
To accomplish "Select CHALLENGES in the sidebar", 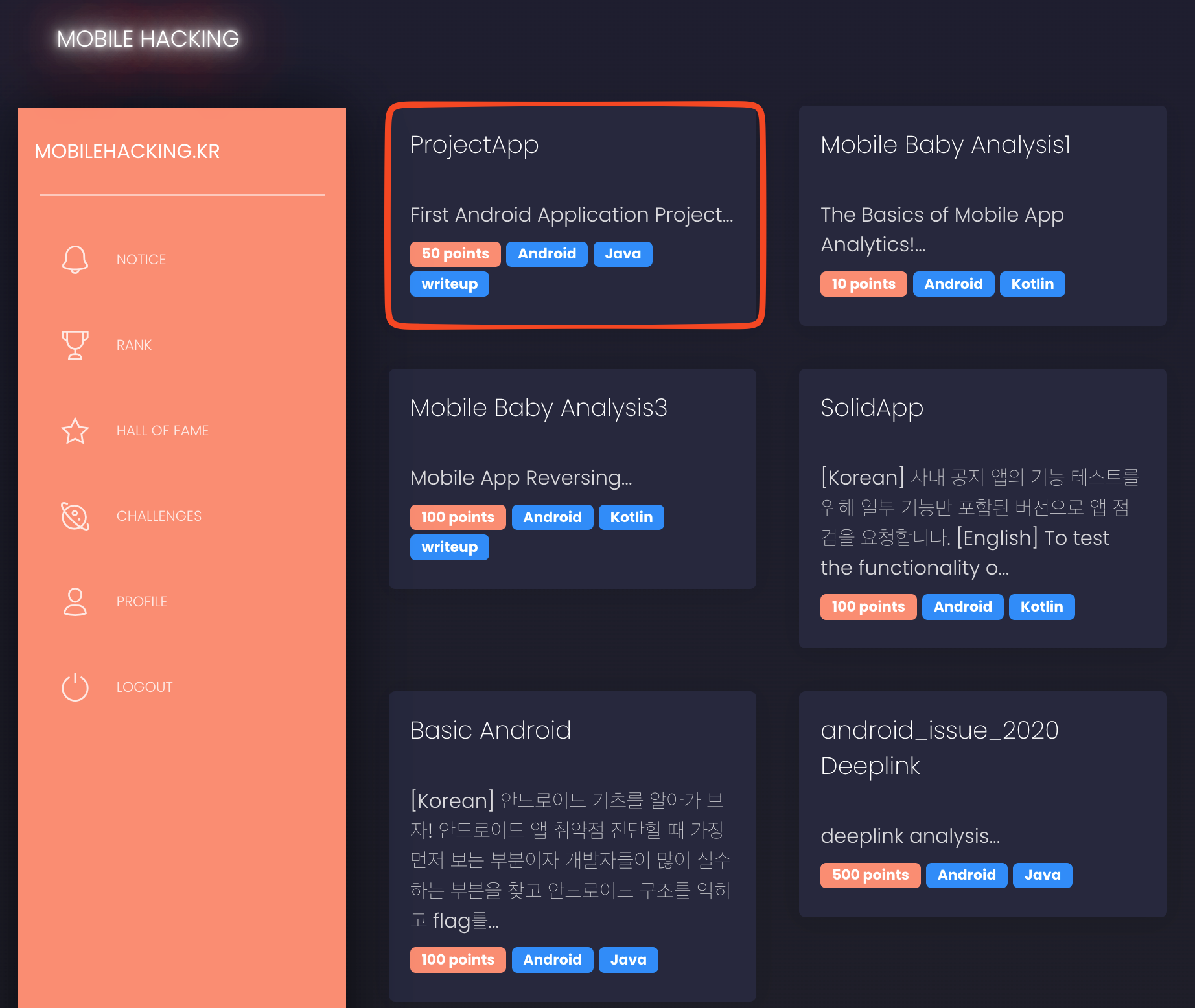I will [x=159, y=516].
